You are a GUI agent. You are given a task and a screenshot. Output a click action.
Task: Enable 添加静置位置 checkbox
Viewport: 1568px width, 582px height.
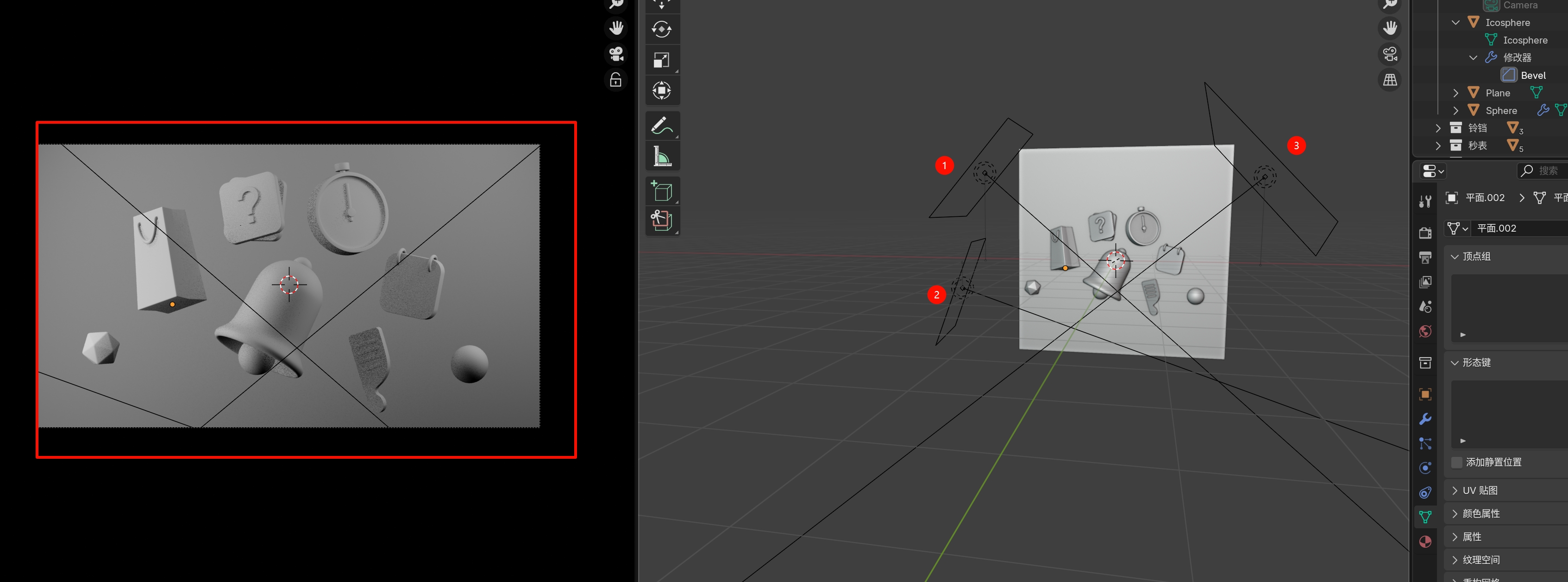tap(1456, 462)
